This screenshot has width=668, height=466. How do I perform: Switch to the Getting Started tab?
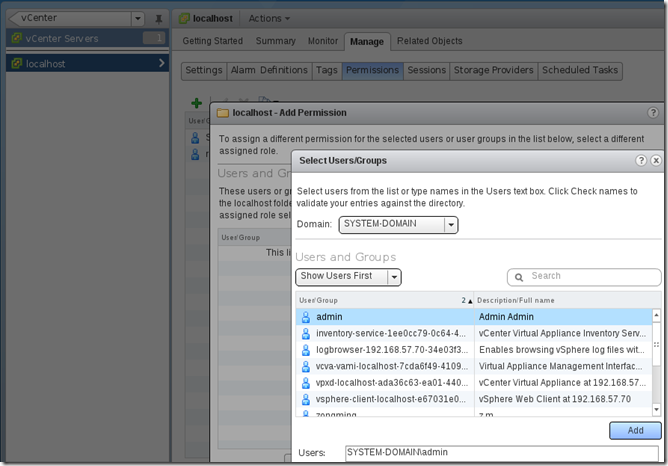click(x=213, y=41)
